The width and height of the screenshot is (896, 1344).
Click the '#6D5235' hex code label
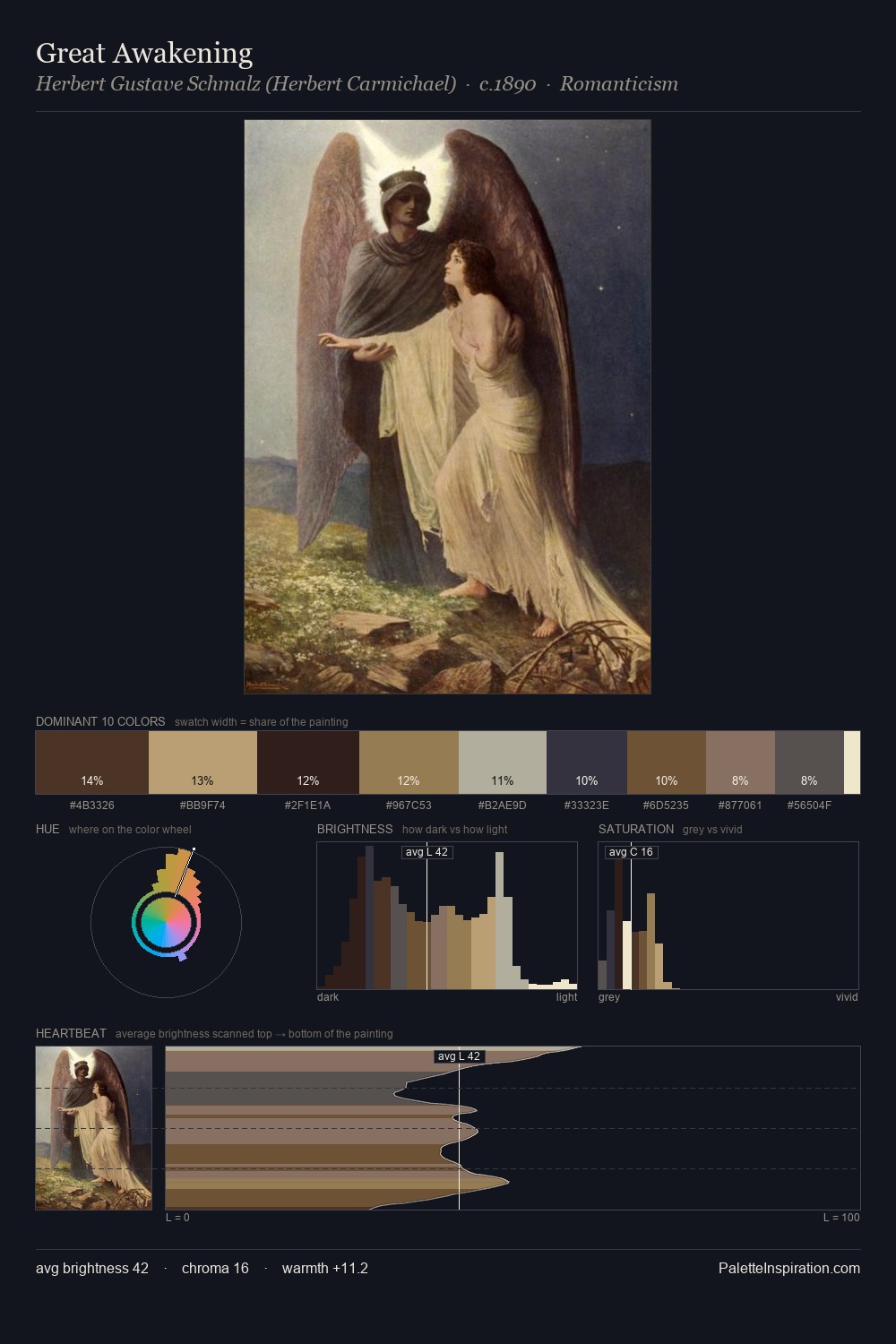coord(667,806)
